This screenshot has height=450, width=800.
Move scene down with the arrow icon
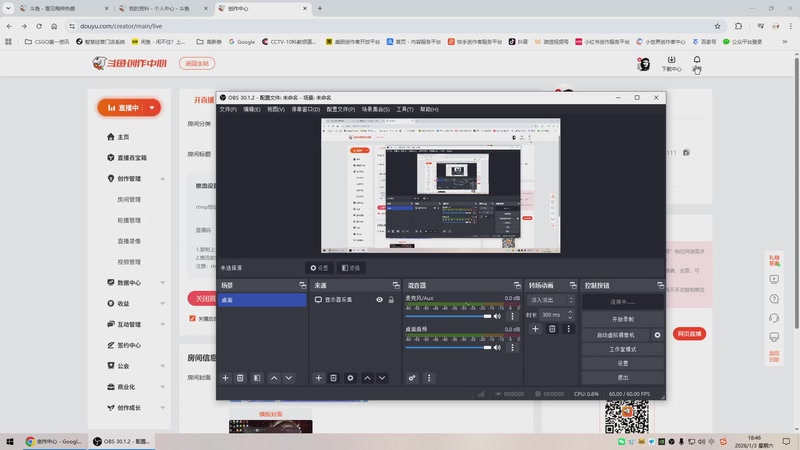pyautogui.click(x=289, y=378)
